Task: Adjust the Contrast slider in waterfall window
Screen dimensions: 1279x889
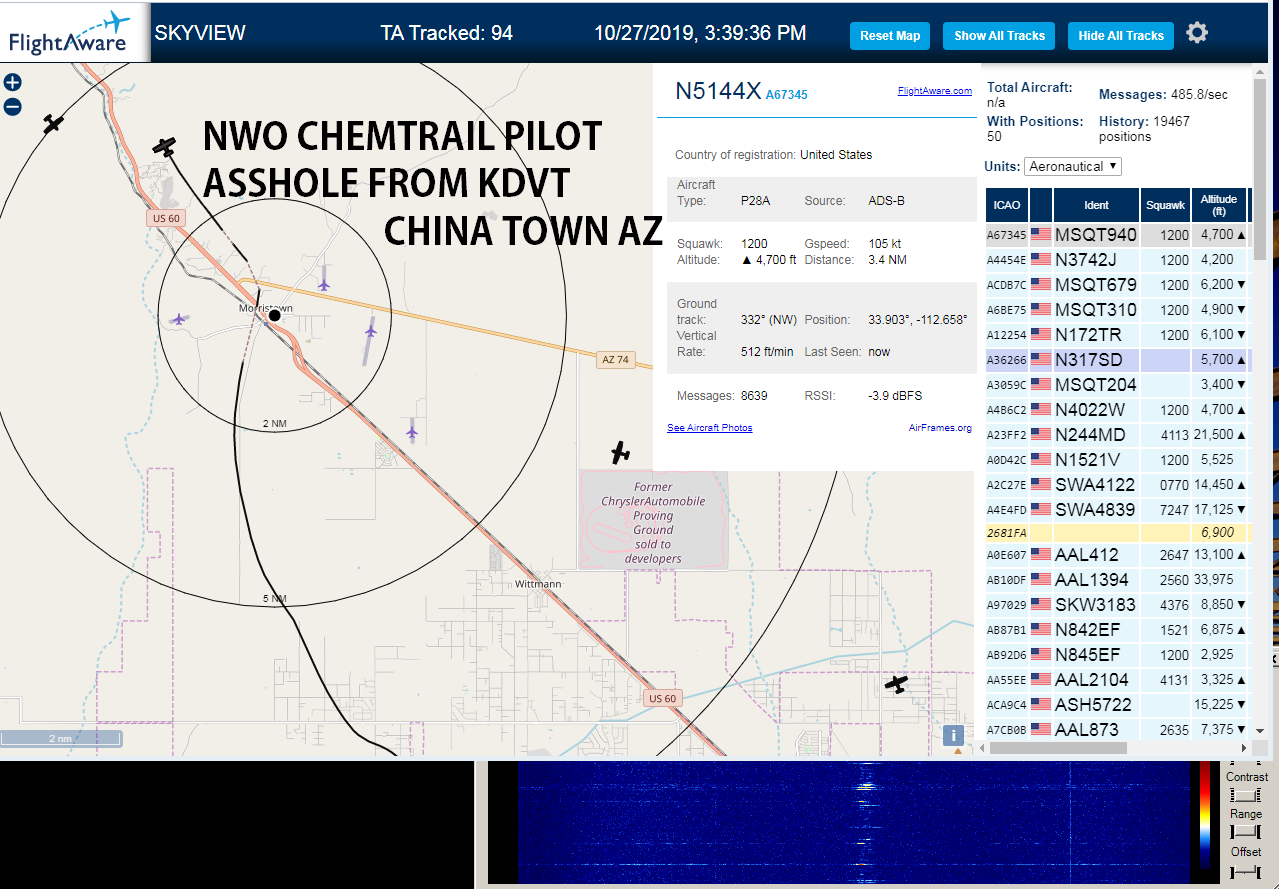Action: click(x=1246, y=795)
